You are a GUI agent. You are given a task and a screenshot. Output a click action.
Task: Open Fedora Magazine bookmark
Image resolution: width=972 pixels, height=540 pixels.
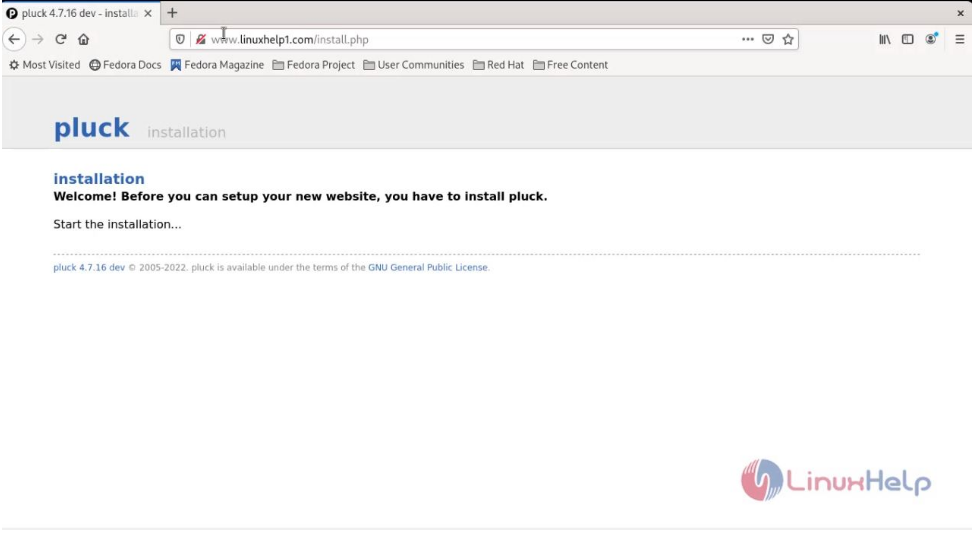[217, 64]
